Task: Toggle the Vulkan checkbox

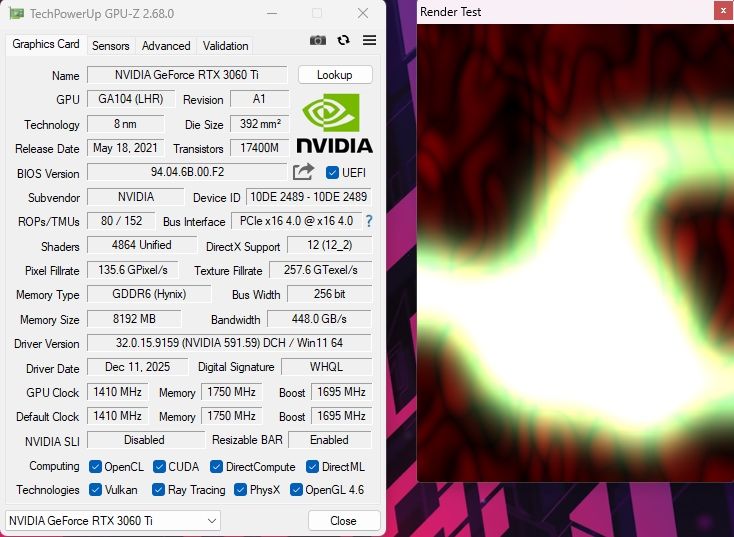Action: (95, 490)
